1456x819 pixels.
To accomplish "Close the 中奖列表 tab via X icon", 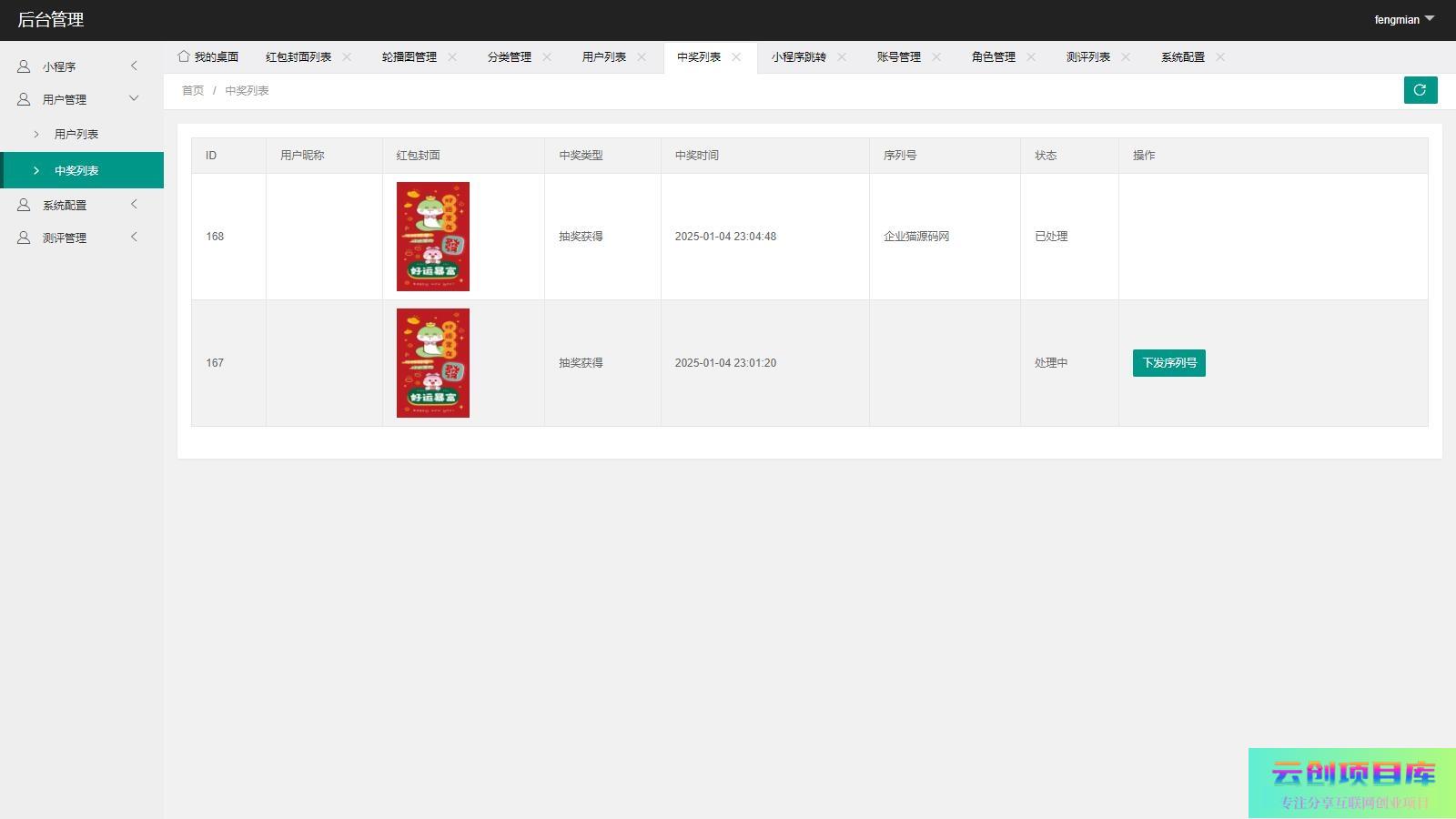I will (x=736, y=56).
